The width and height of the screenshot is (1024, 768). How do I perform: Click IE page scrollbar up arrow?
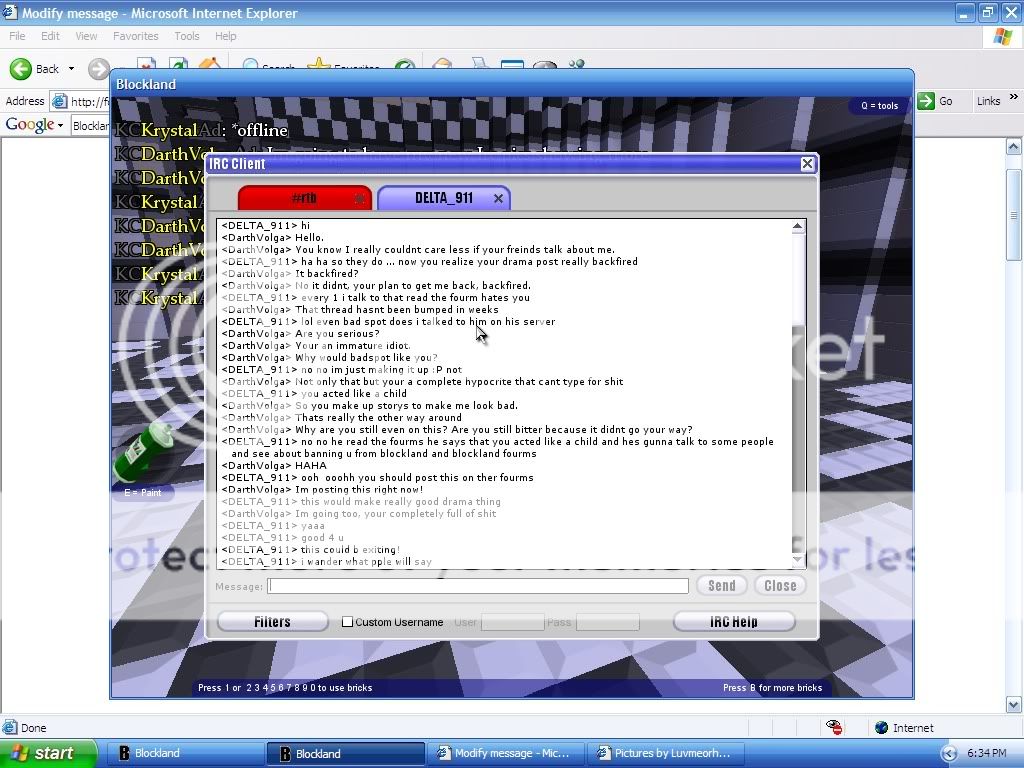[1014, 147]
